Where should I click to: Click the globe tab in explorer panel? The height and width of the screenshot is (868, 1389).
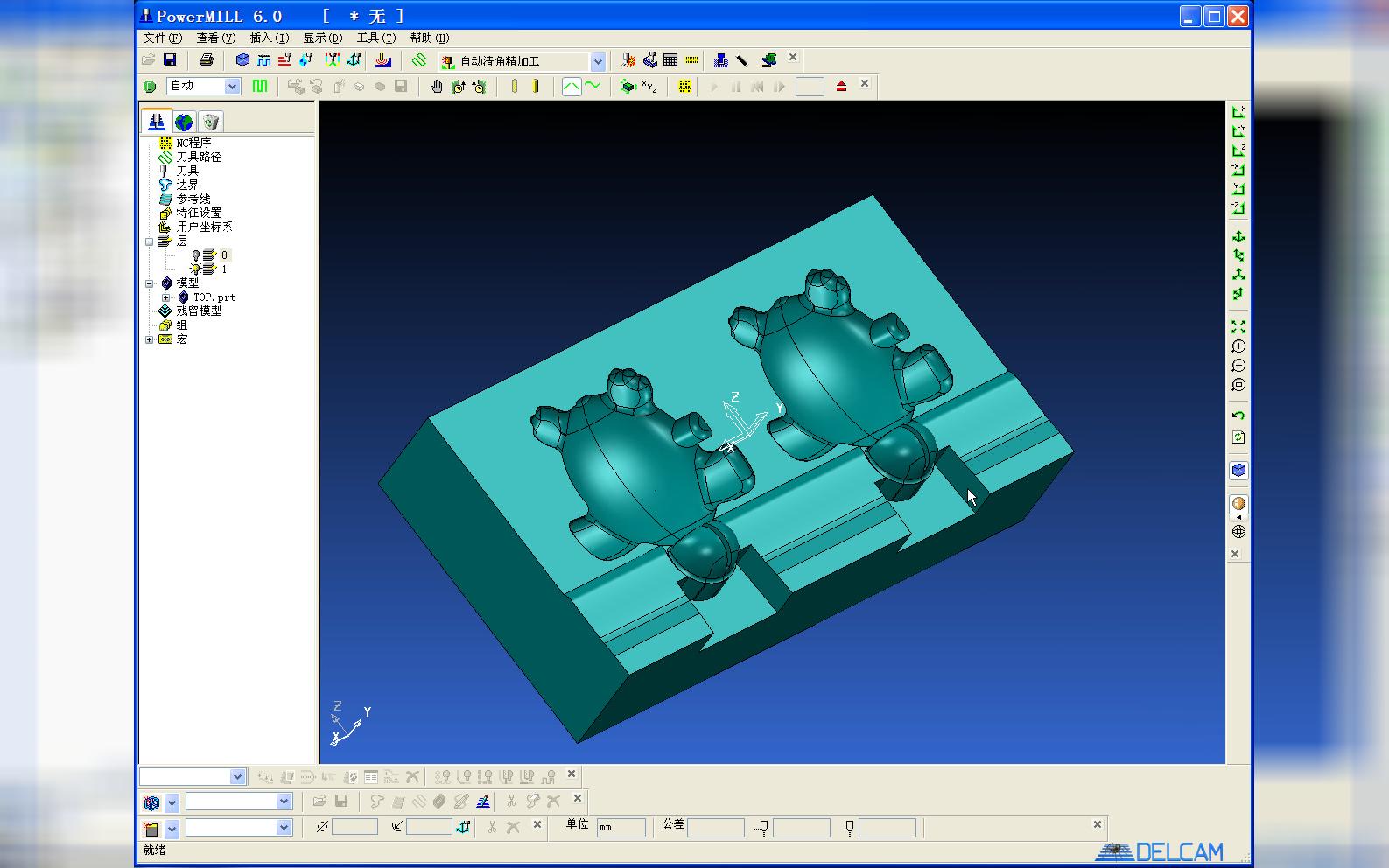184,122
